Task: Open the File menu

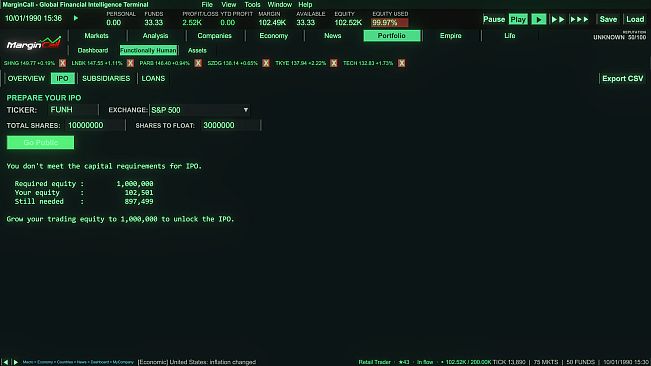Action: [x=207, y=5]
